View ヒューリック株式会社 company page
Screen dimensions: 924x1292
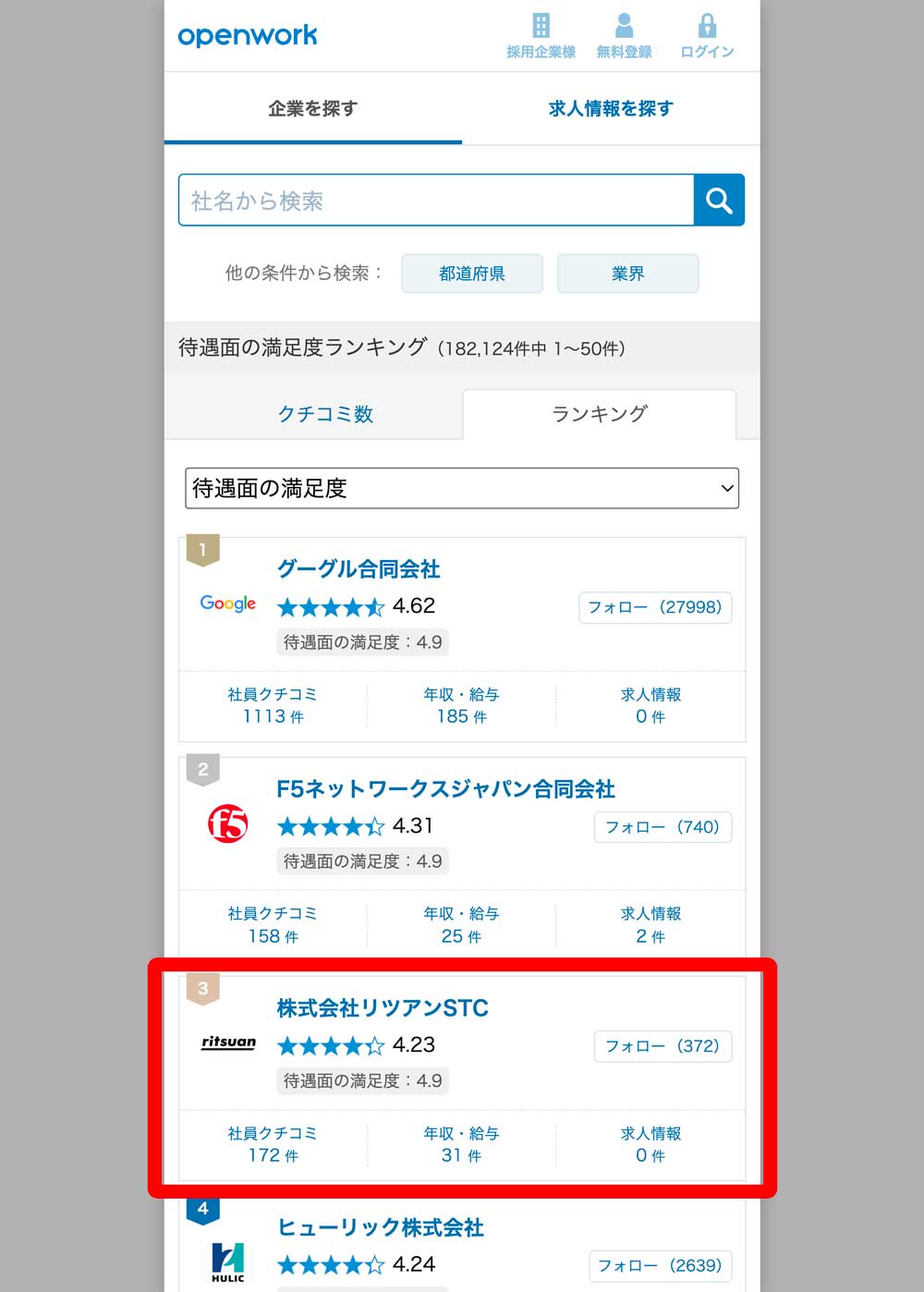[381, 1227]
